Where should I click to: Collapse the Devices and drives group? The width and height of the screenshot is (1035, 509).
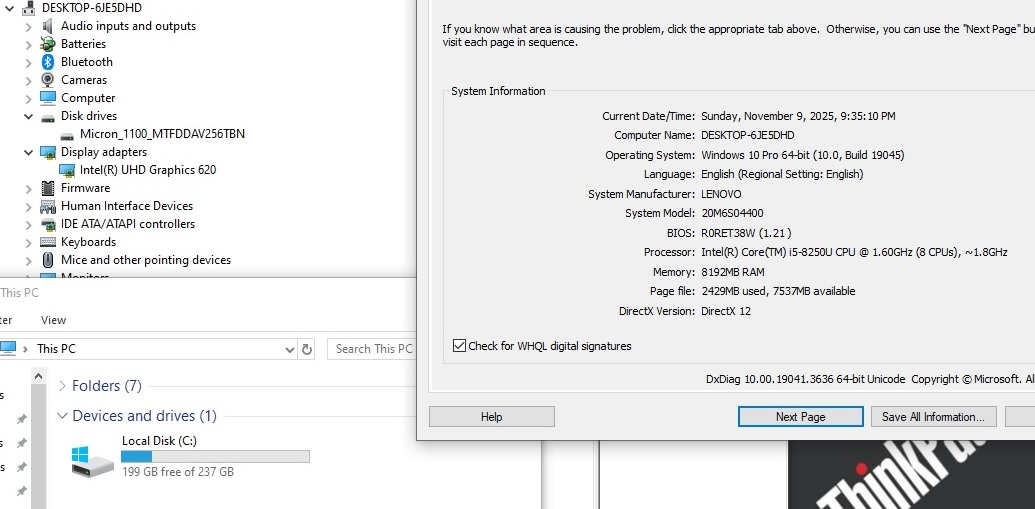point(62,416)
